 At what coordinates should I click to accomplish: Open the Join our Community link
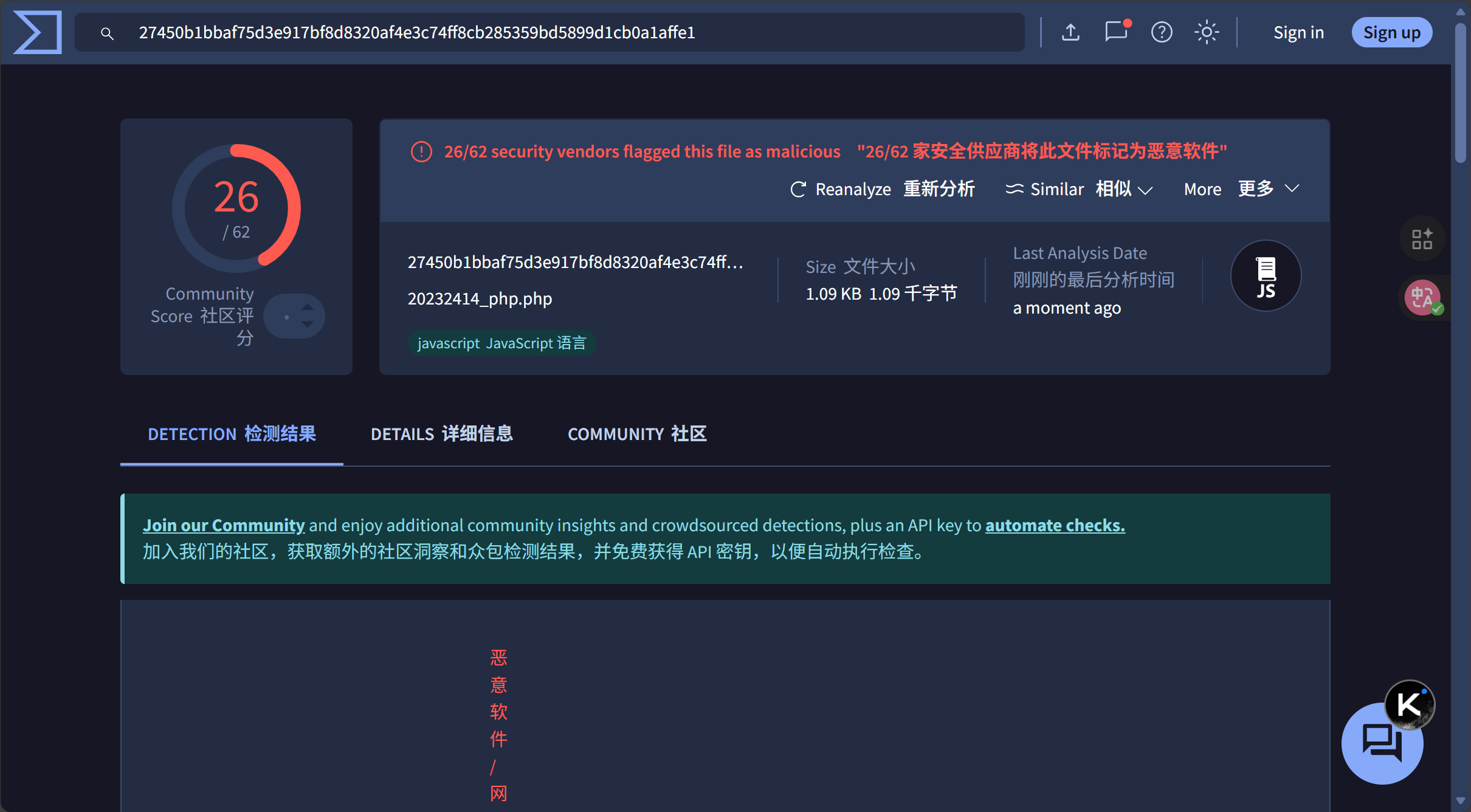(224, 525)
